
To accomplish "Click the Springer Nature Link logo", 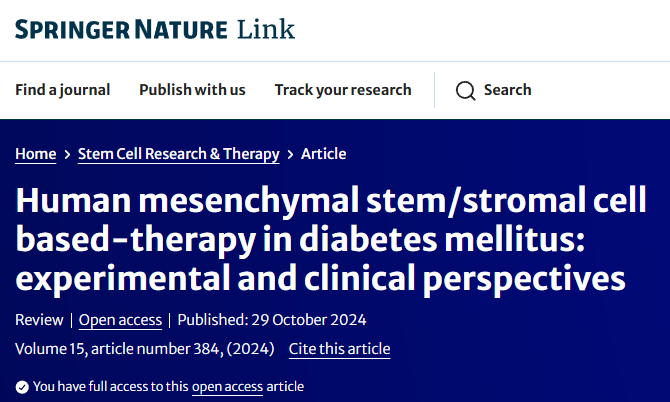I will tap(155, 29).
